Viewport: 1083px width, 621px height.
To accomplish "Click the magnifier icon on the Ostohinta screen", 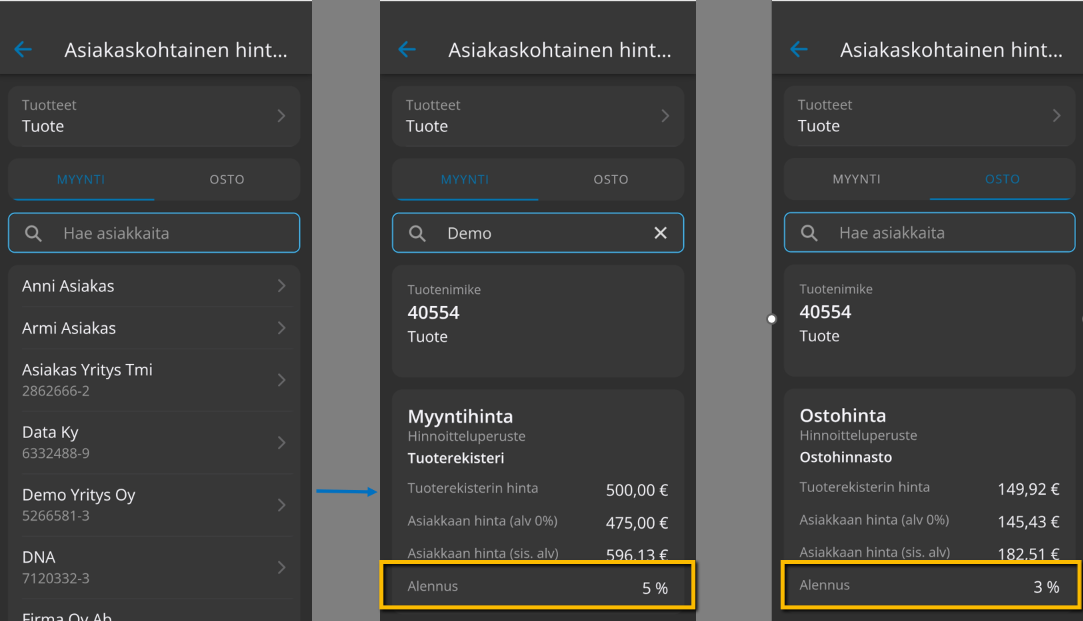I will click(809, 233).
